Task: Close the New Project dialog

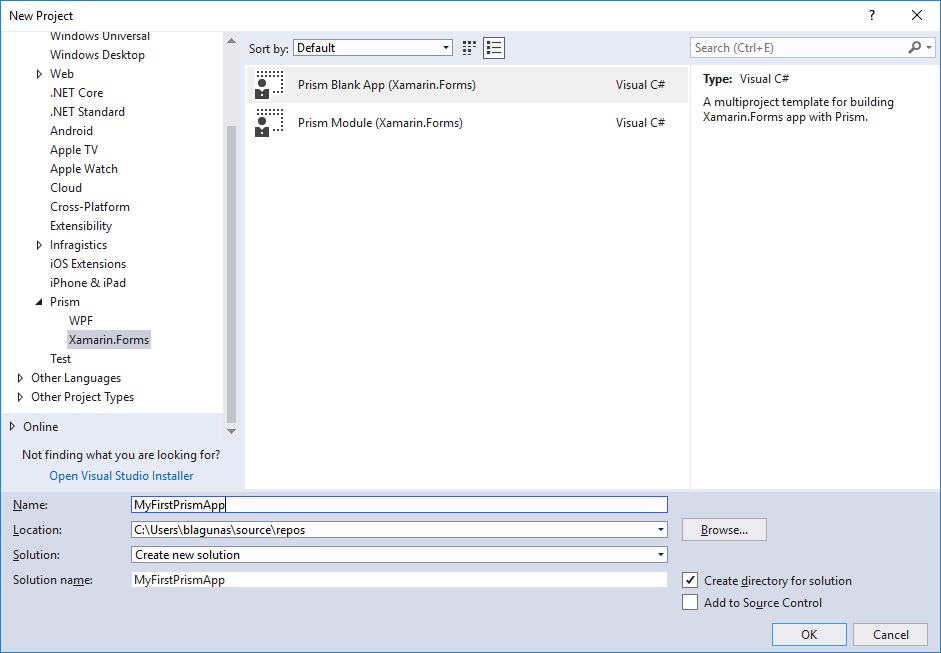Action: (917, 16)
